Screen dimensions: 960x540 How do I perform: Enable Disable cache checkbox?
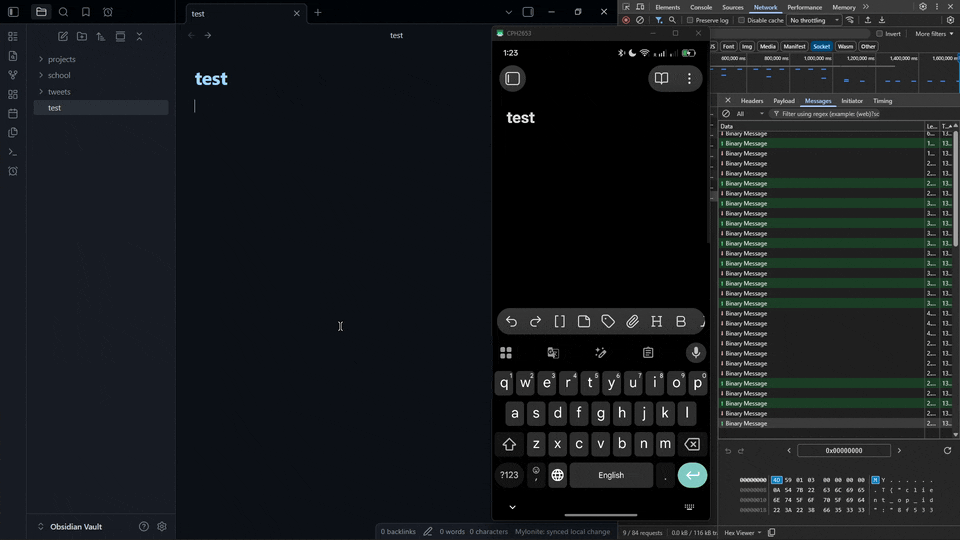click(741, 20)
